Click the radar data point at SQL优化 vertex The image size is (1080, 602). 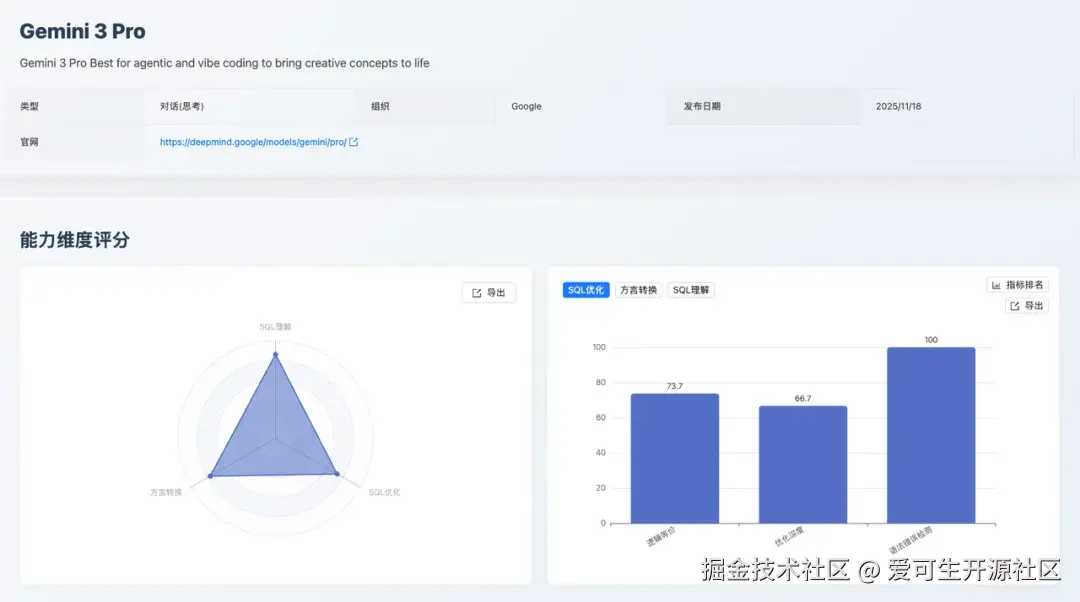pos(337,473)
